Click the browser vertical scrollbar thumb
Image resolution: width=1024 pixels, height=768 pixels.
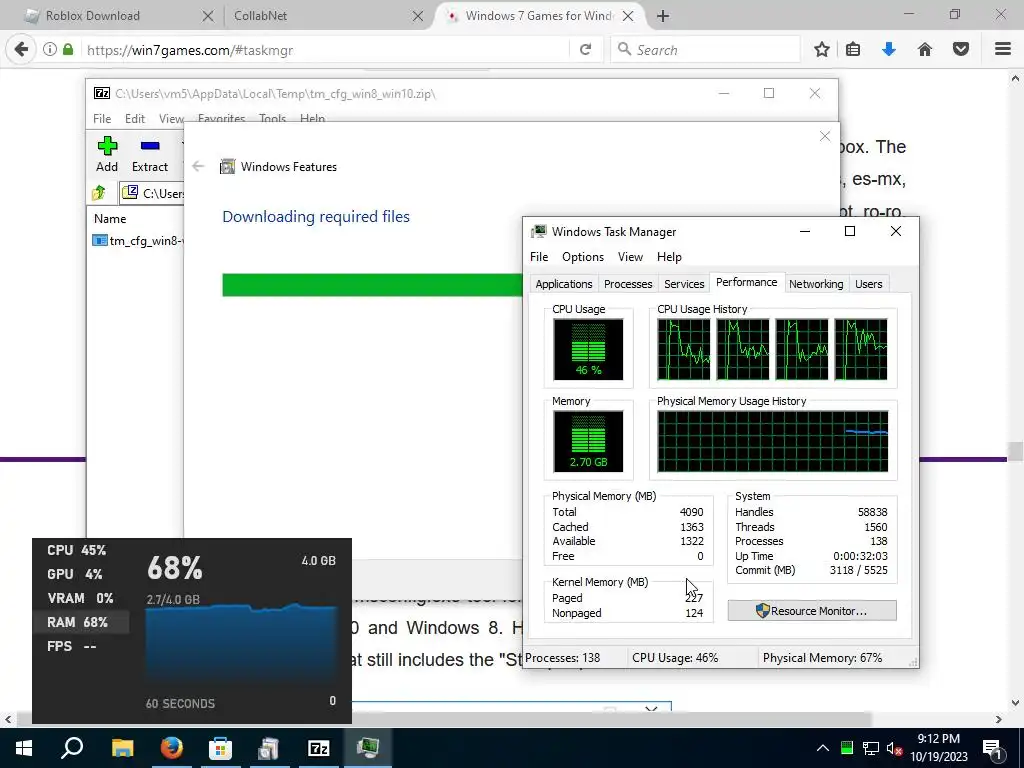(x=1015, y=451)
